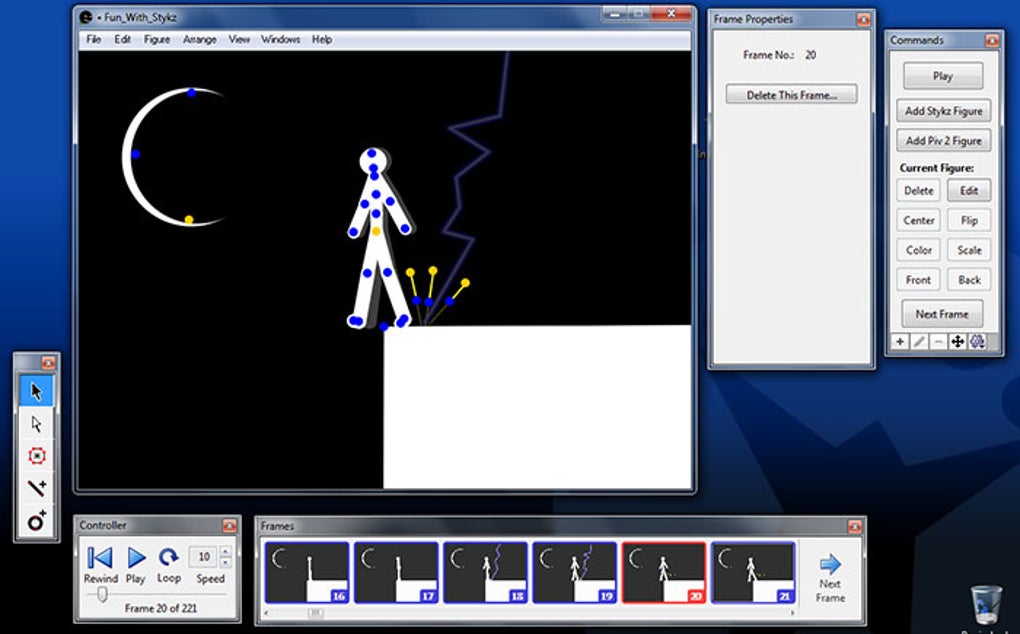
Task: Click the frame position slider in Controller
Action: coord(102,594)
